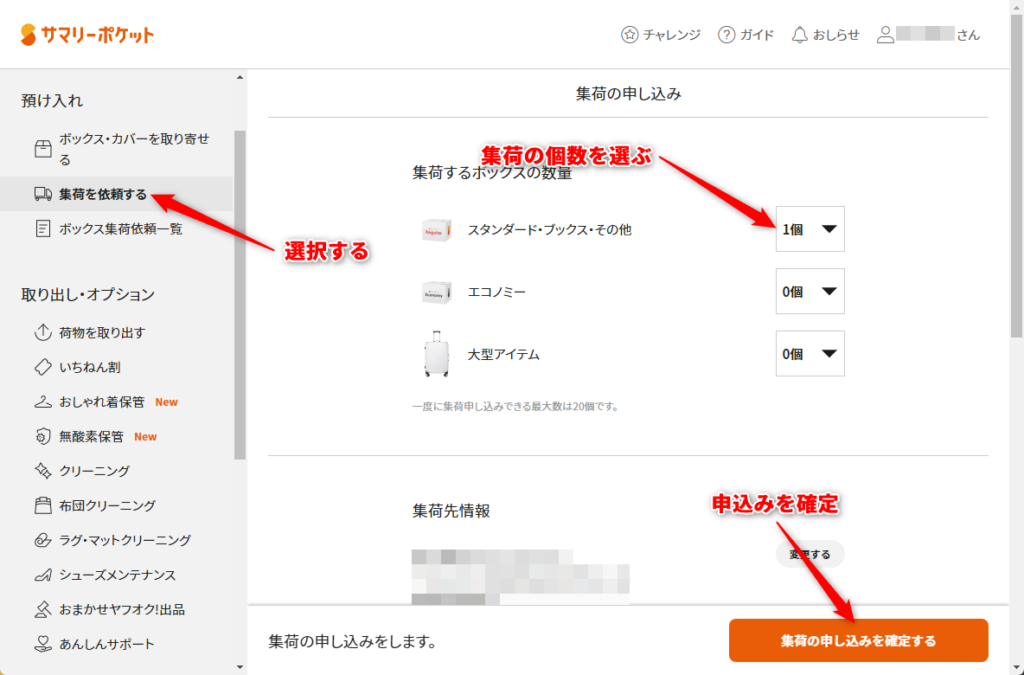Open the ガイド help icon
The width and height of the screenshot is (1024, 675).
pos(727,35)
